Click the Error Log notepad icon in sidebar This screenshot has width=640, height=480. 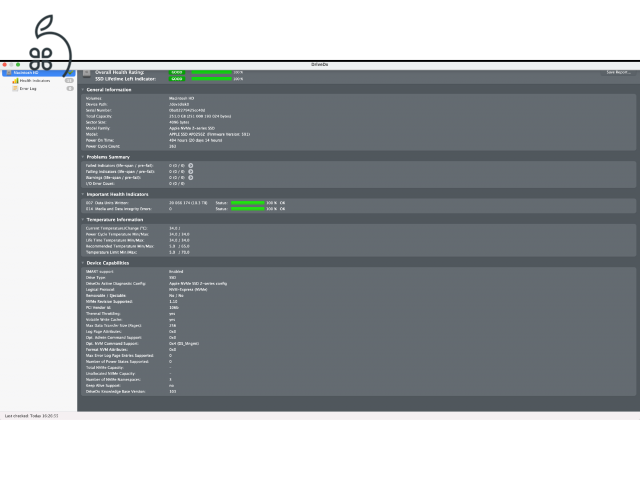point(16,89)
